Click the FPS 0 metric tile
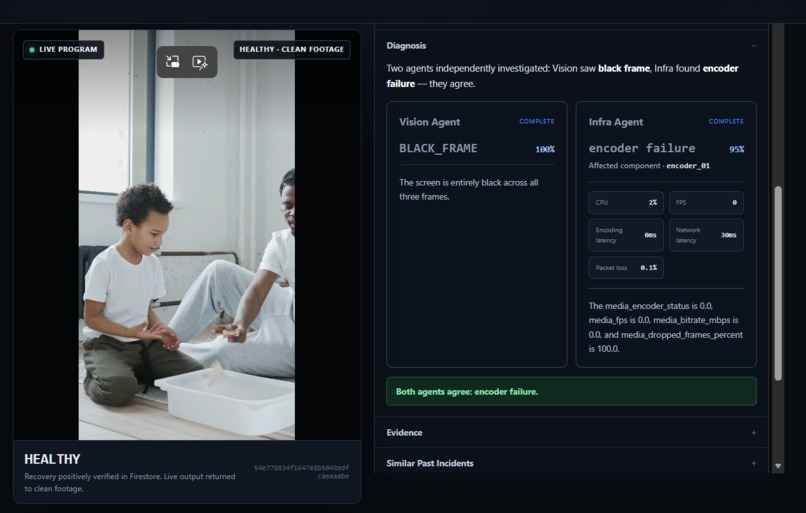This screenshot has width=806, height=513. [706, 203]
